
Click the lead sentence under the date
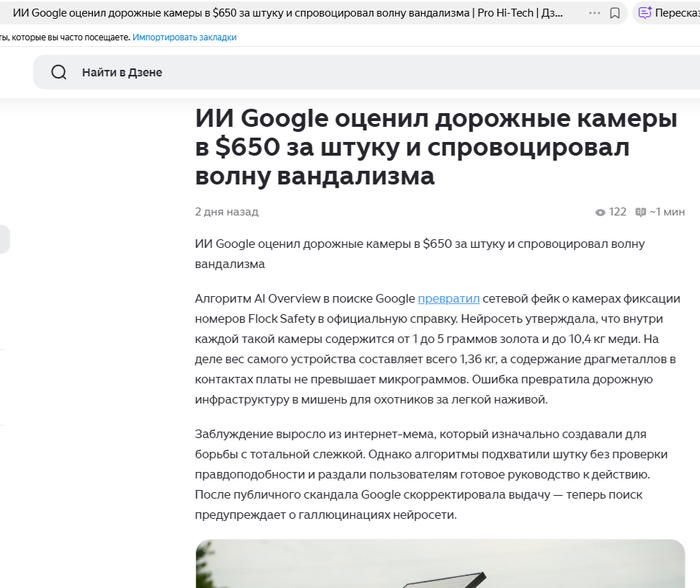pos(420,254)
